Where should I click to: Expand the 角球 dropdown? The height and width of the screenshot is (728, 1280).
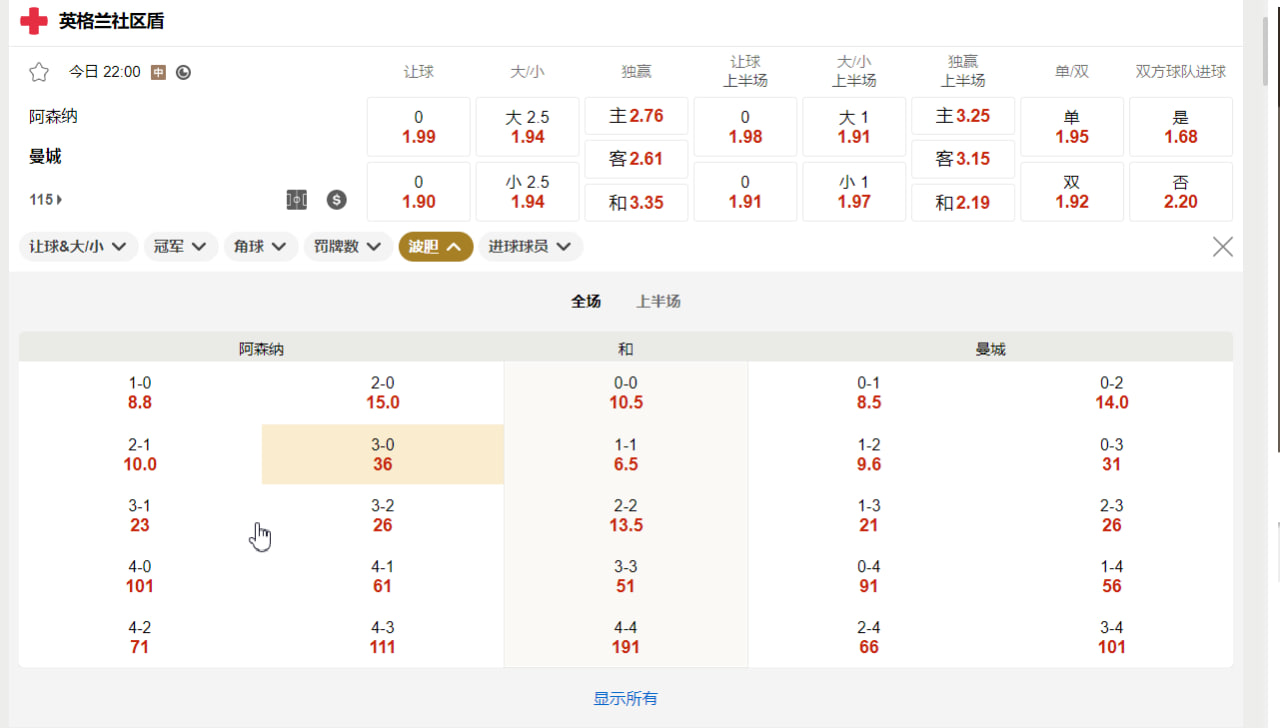coord(261,247)
